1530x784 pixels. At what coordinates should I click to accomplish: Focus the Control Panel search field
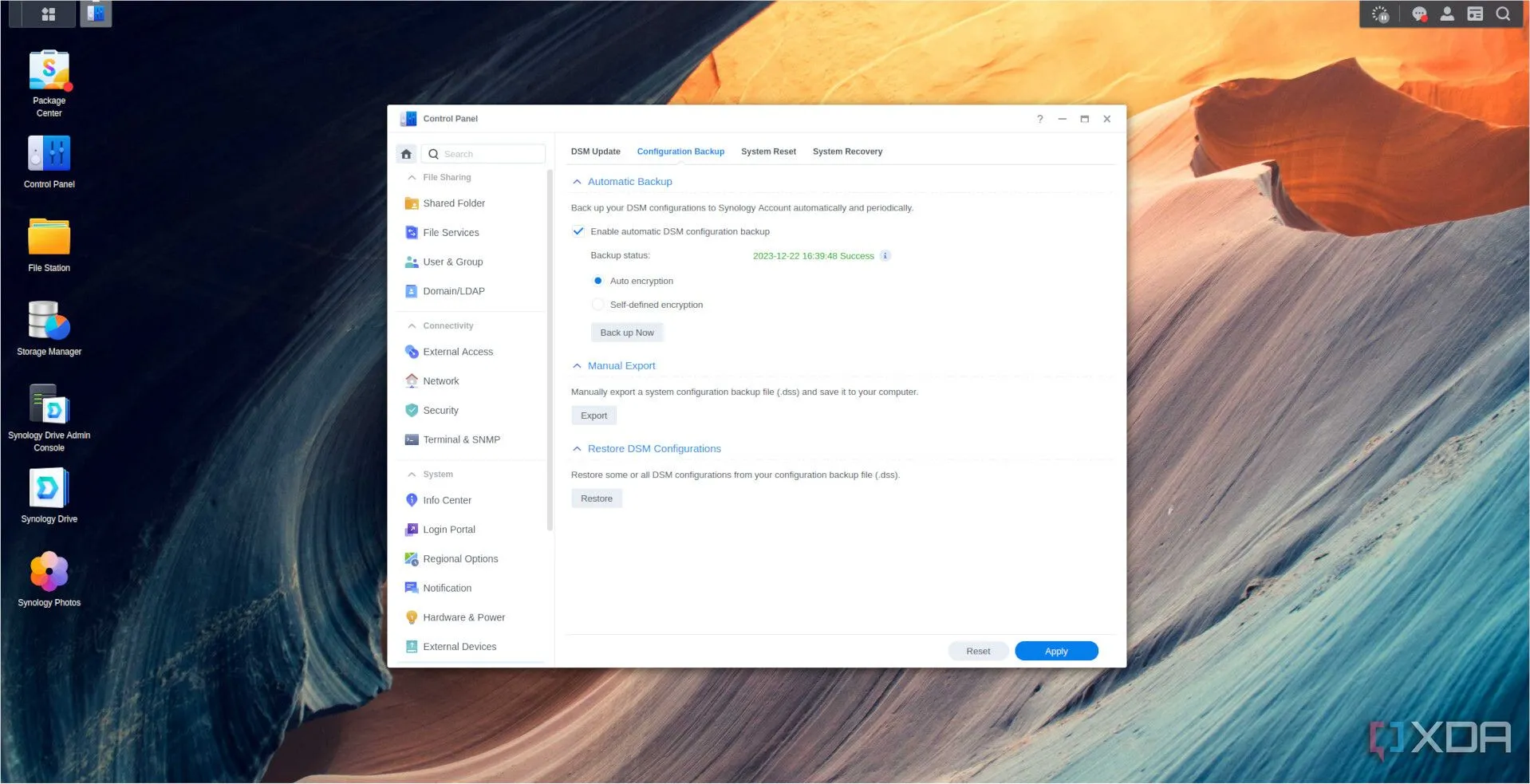(483, 154)
